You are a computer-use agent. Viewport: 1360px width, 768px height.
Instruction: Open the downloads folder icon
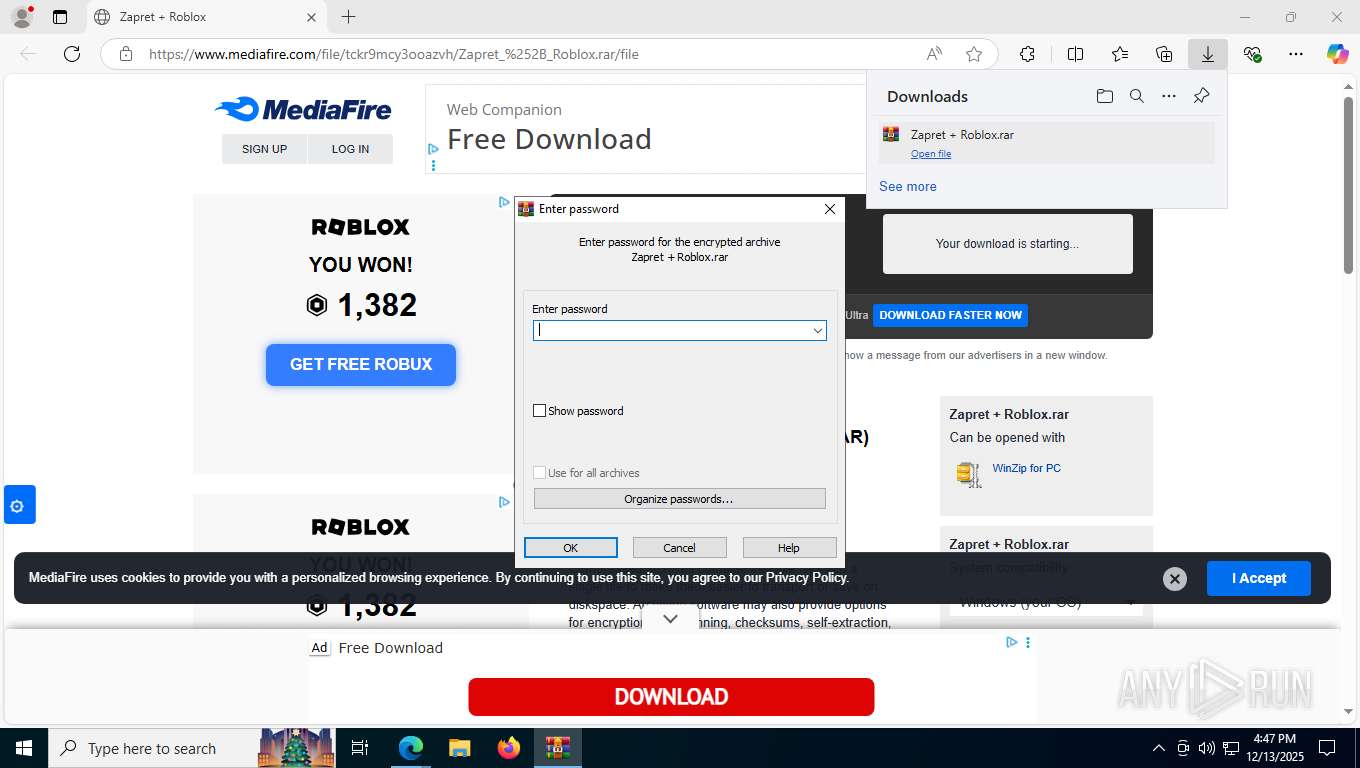[1104, 96]
